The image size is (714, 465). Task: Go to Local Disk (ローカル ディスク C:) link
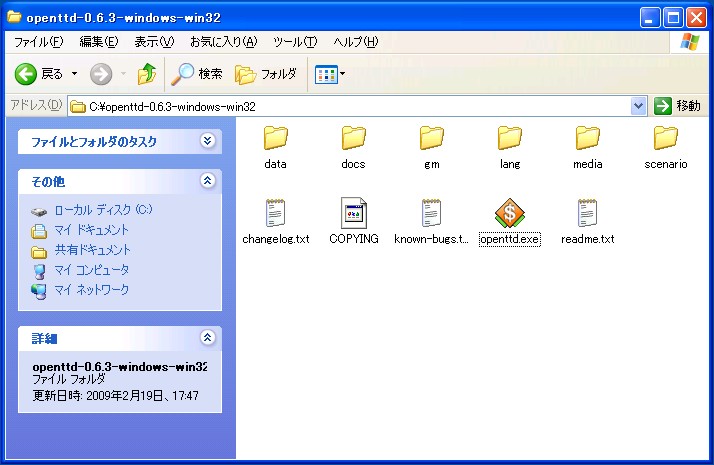coord(103,210)
